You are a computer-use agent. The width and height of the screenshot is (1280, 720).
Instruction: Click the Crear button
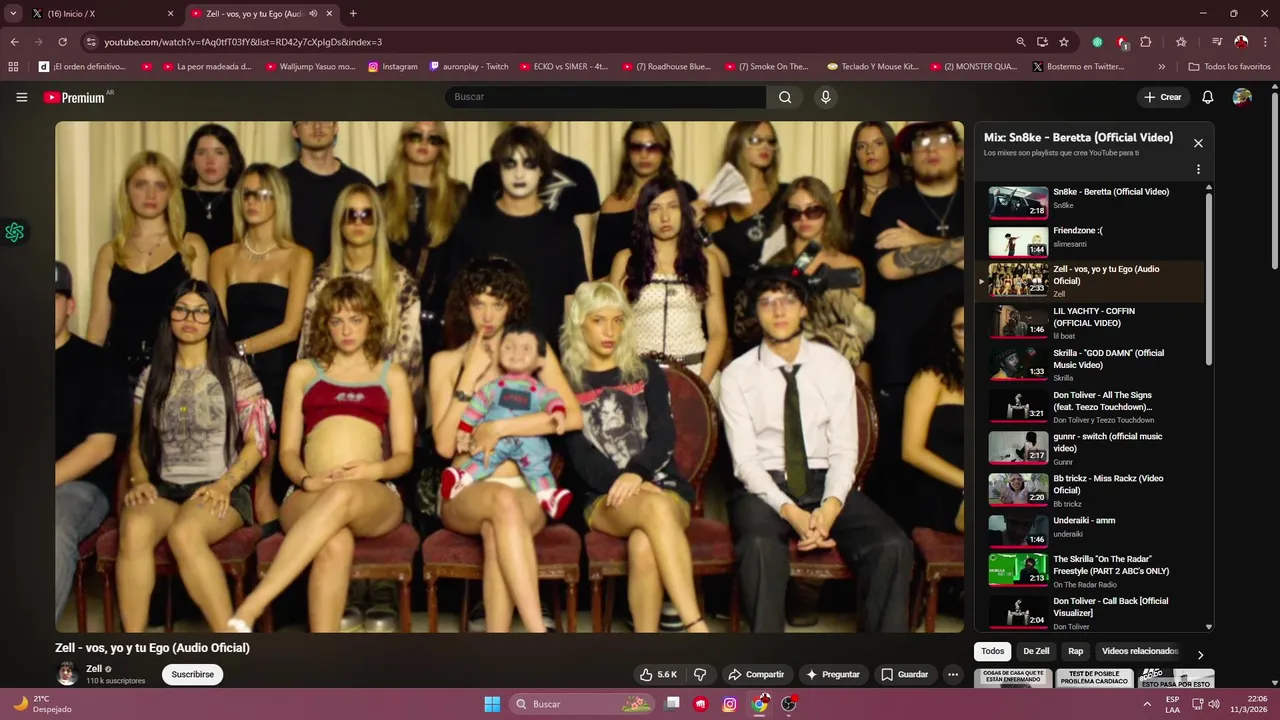click(1163, 97)
